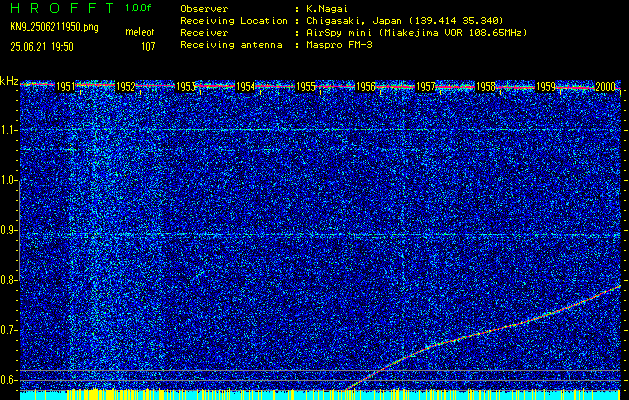Click the kHz axis unit label
The height and width of the screenshot is (400, 629).
pyautogui.click(x=9, y=81)
